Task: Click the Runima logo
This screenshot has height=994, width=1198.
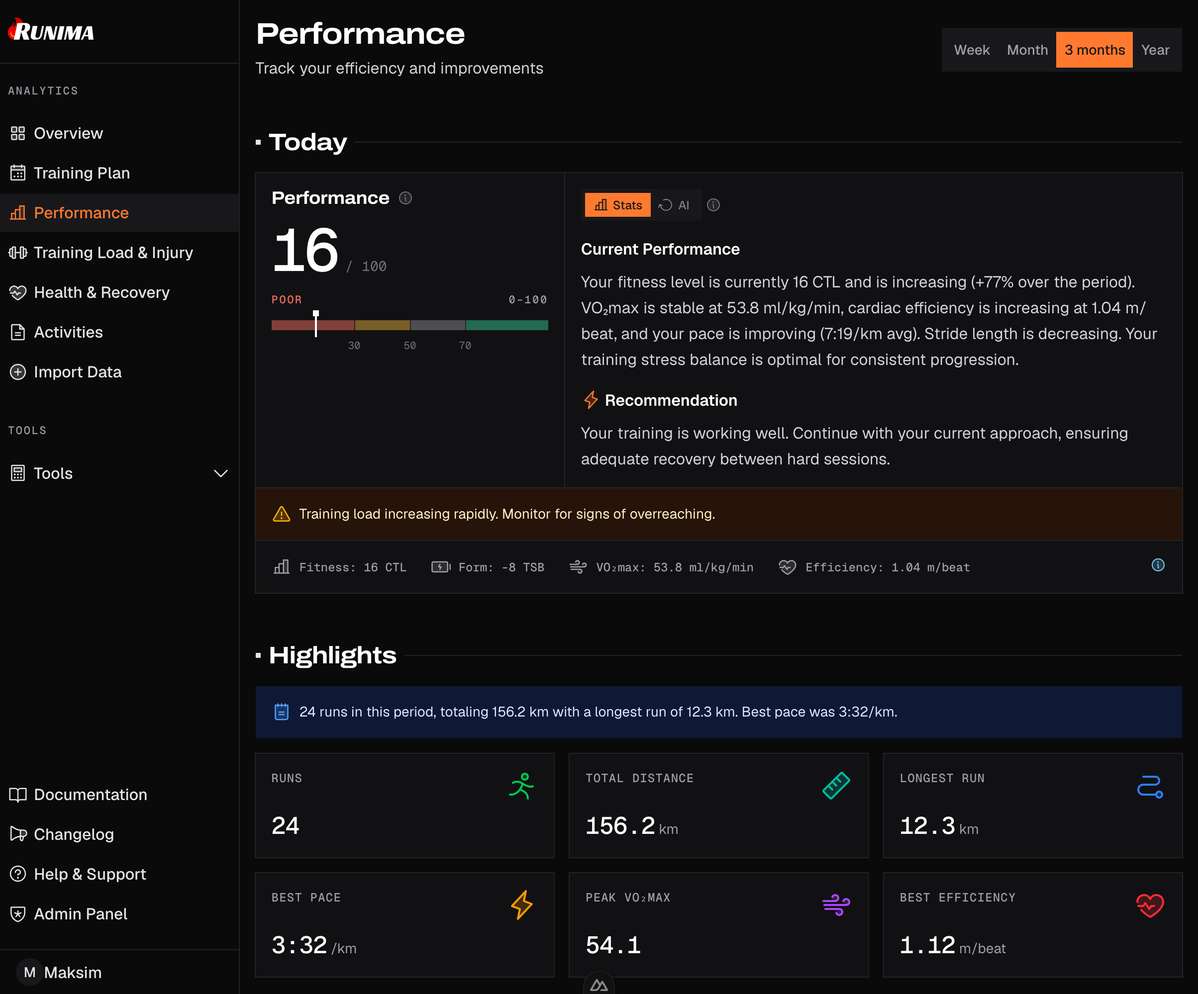Action: pos(50,31)
